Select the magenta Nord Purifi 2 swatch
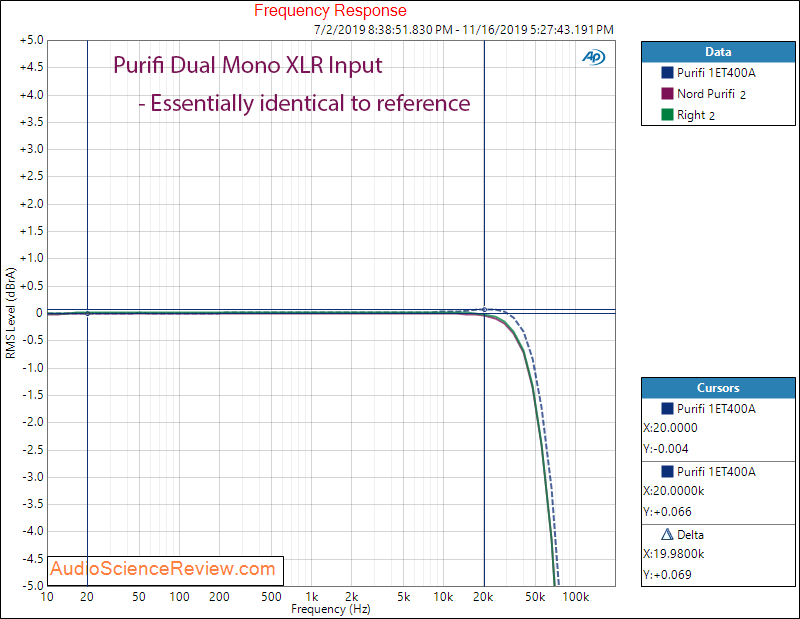This screenshot has width=800, height=619. point(667,93)
